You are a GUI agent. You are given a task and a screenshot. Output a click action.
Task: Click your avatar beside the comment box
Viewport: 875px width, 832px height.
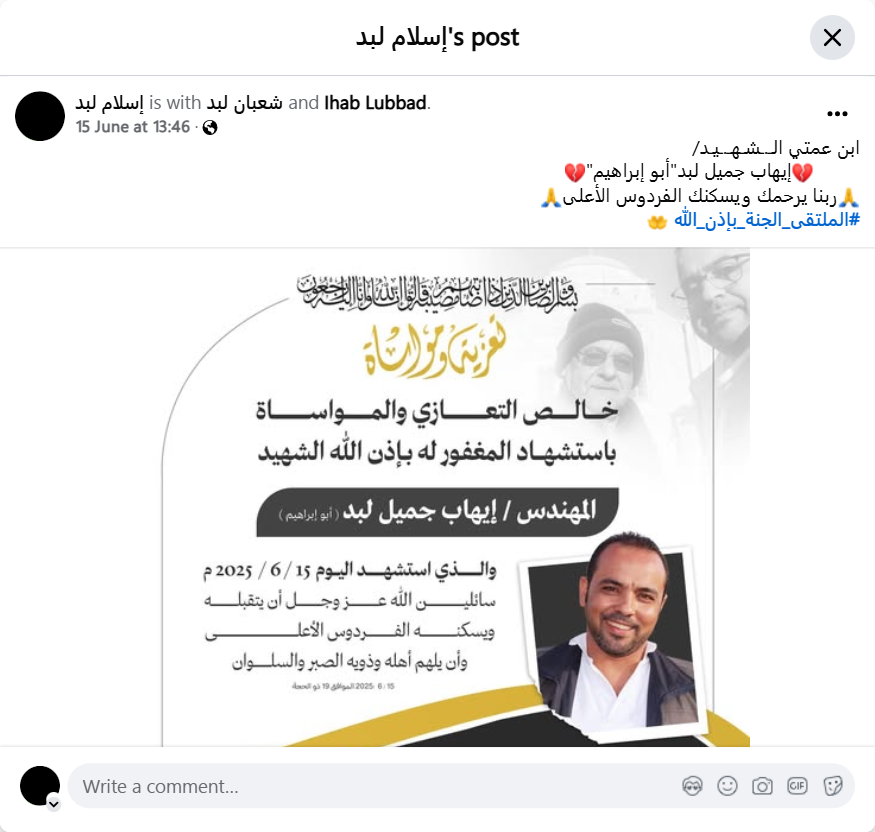pos(40,786)
